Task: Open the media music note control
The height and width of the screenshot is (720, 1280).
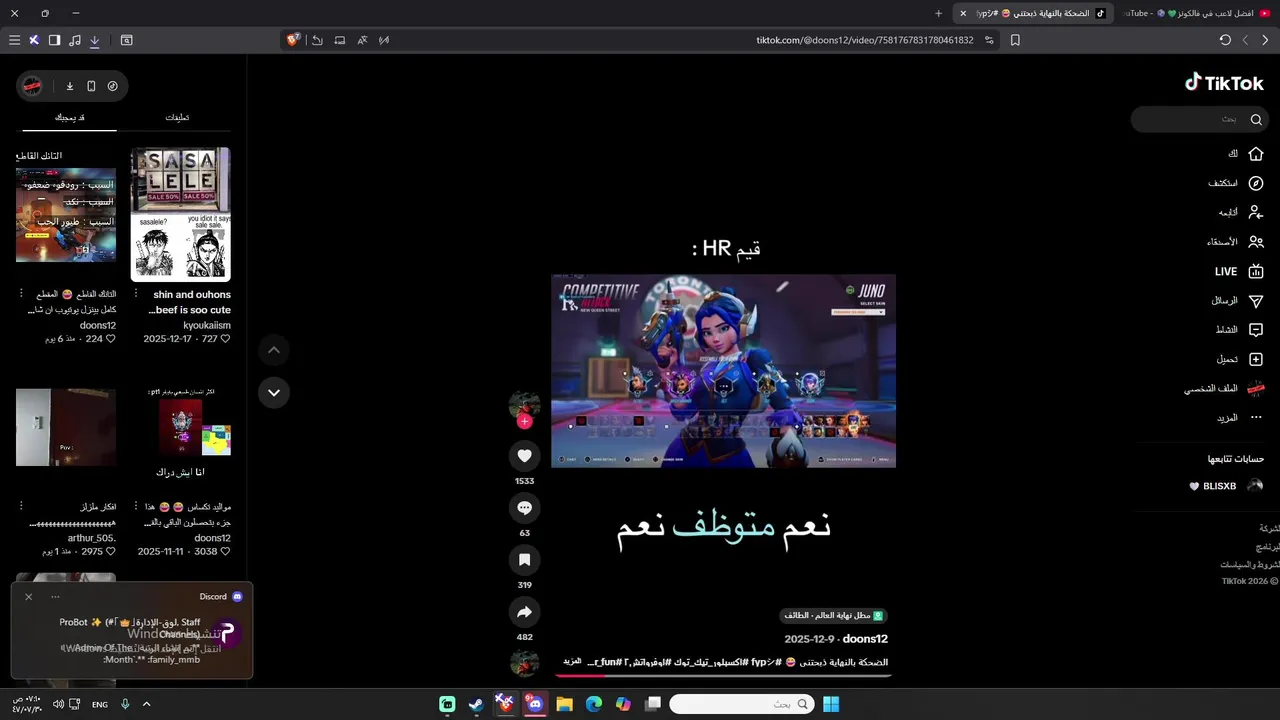Action: point(74,40)
